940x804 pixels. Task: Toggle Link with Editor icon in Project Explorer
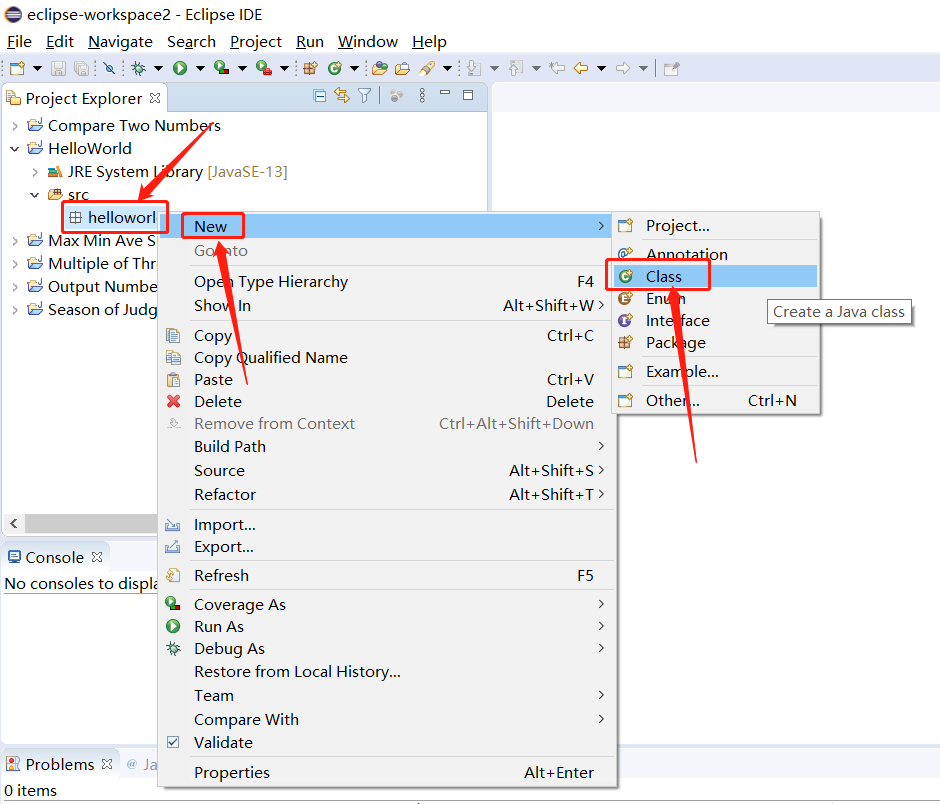point(342,96)
